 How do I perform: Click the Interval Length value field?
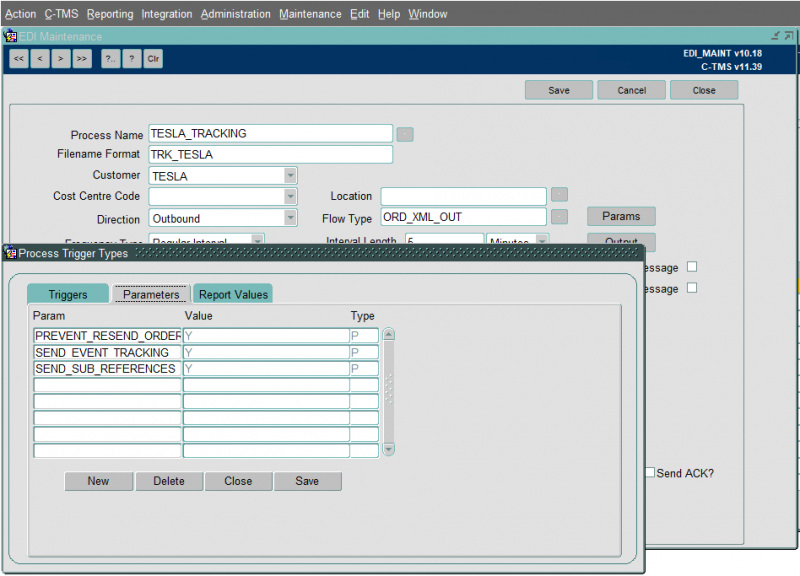(444, 239)
